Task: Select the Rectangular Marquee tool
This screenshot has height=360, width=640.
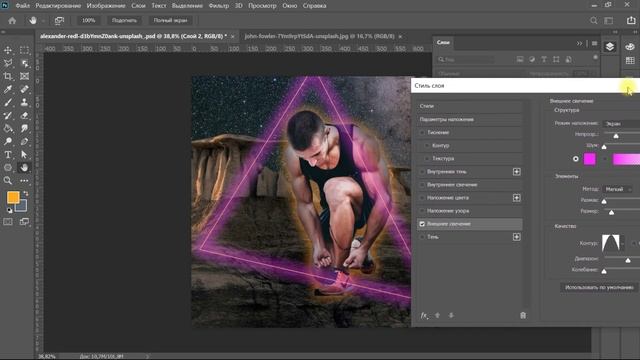Action: 24,50
